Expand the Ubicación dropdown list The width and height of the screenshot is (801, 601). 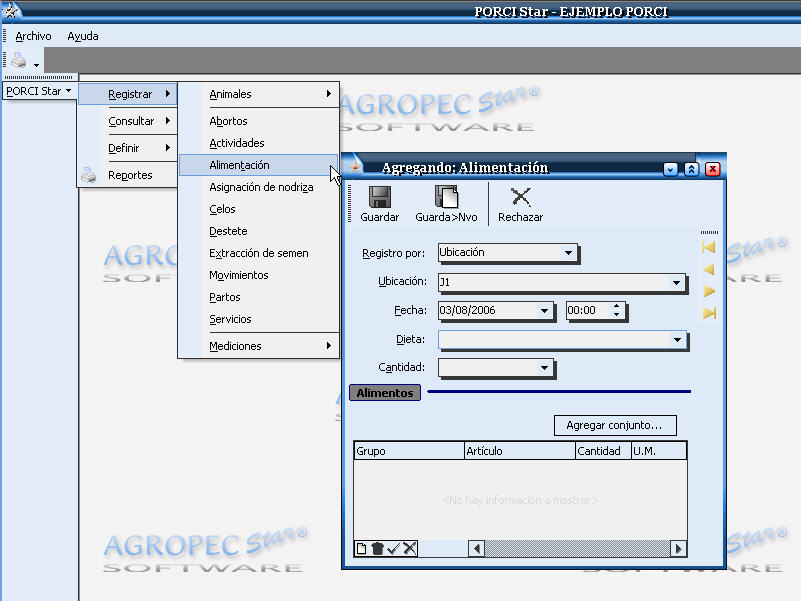(676, 282)
